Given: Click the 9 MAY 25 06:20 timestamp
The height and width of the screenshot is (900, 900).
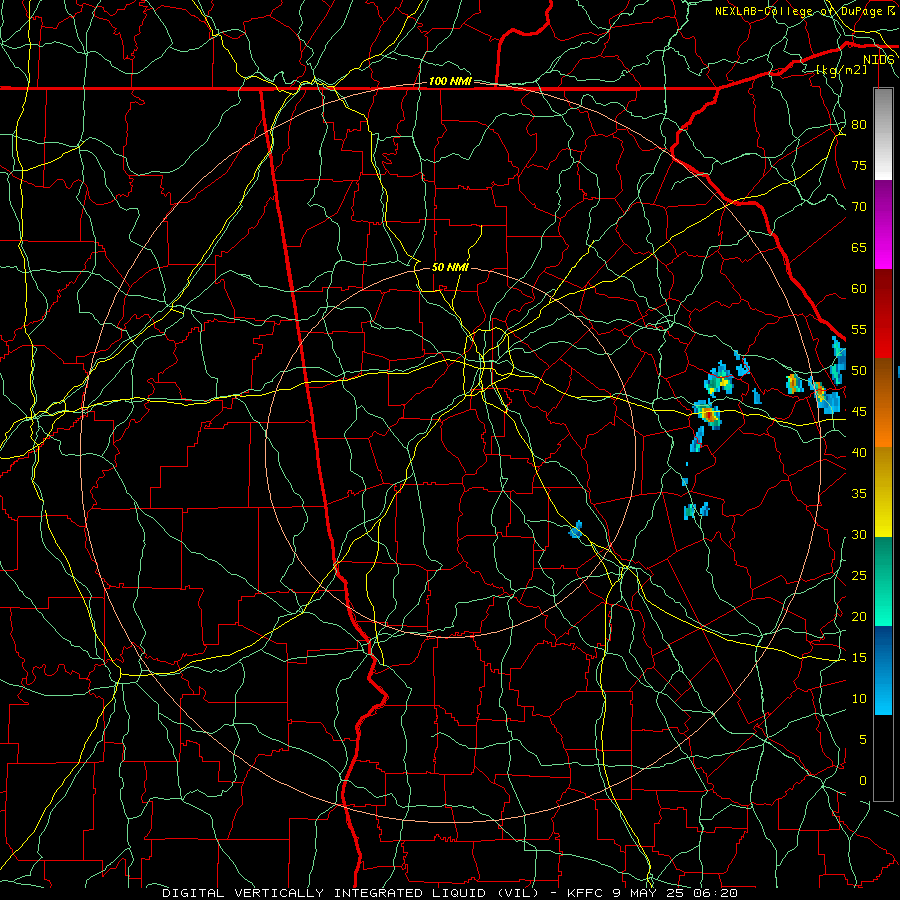Looking at the screenshot, I should click(x=673, y=893).
